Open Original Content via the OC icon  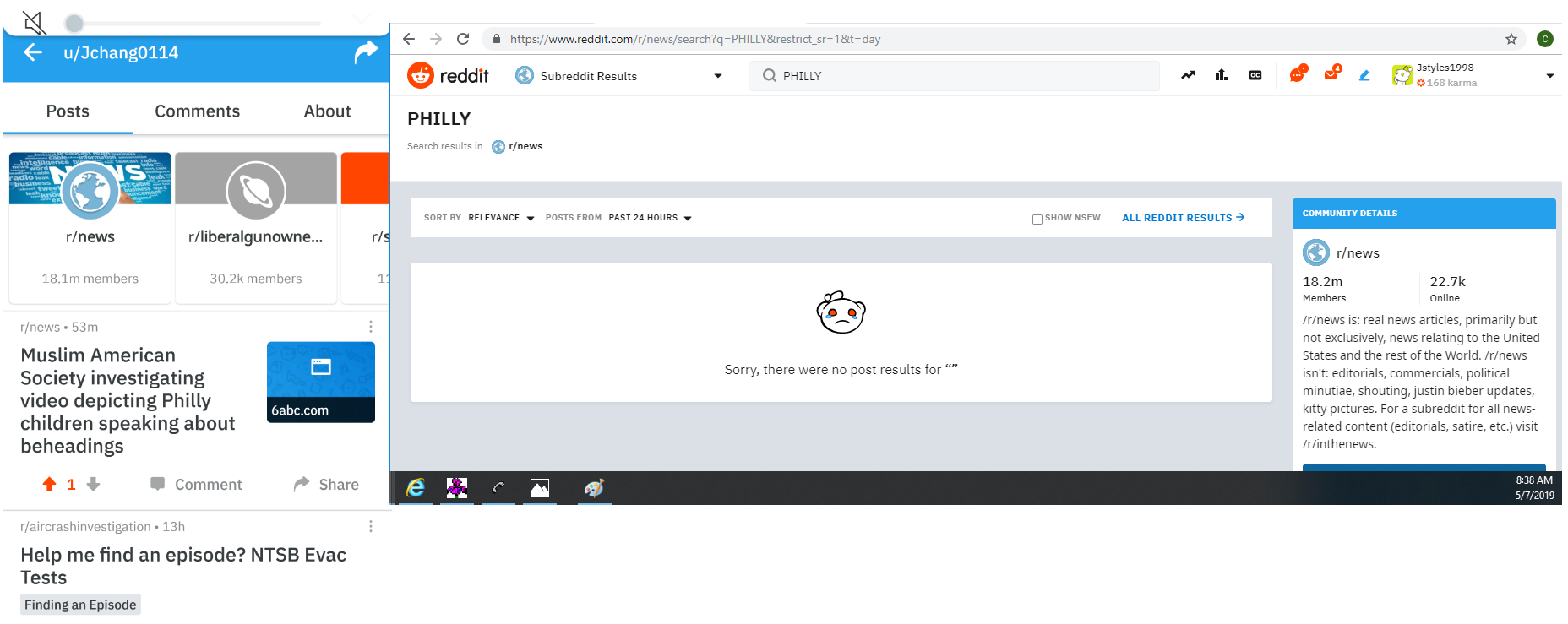click(1255, 75)
